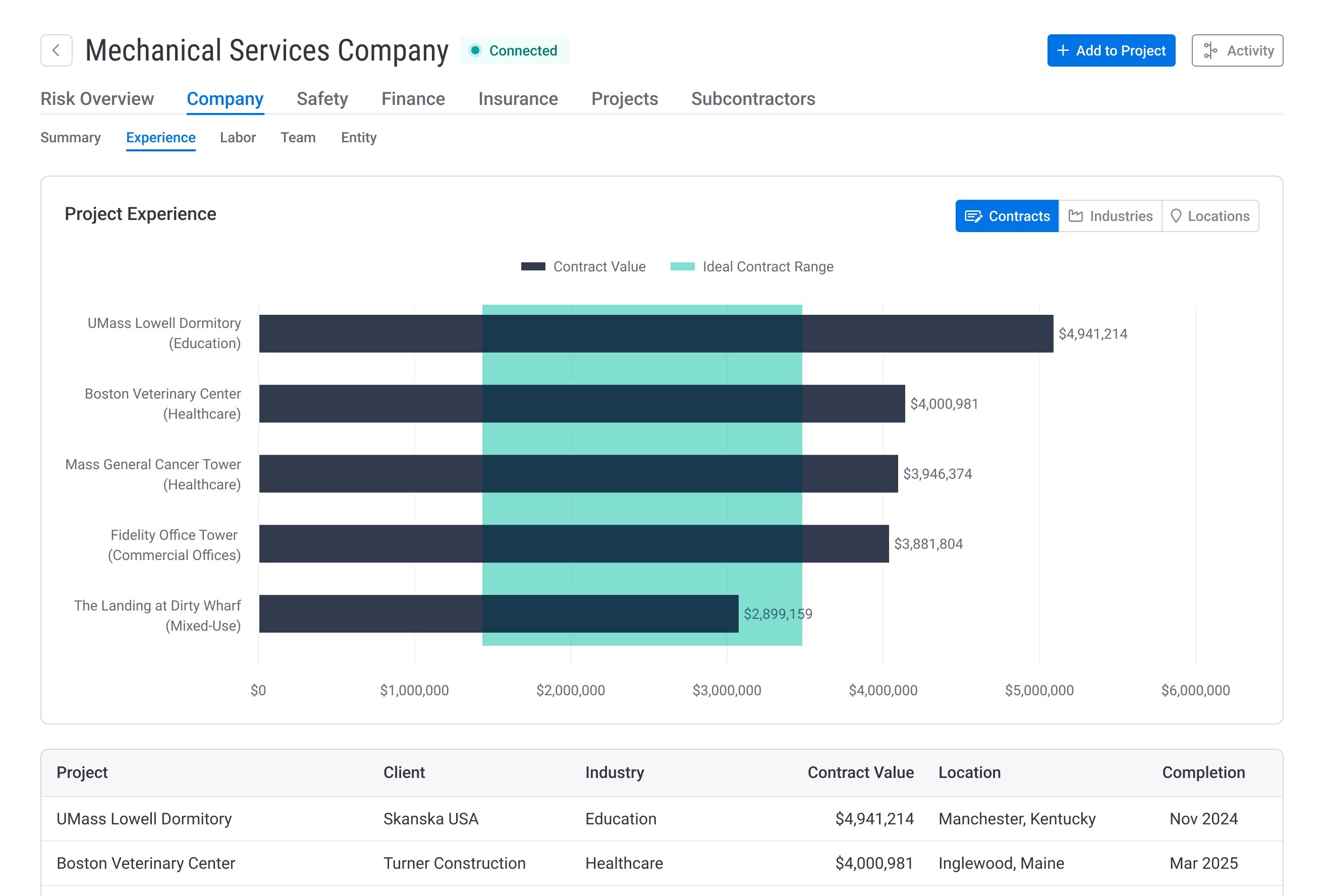
Task: Select the Labor sub-tab
Action: tap(238, 137)
